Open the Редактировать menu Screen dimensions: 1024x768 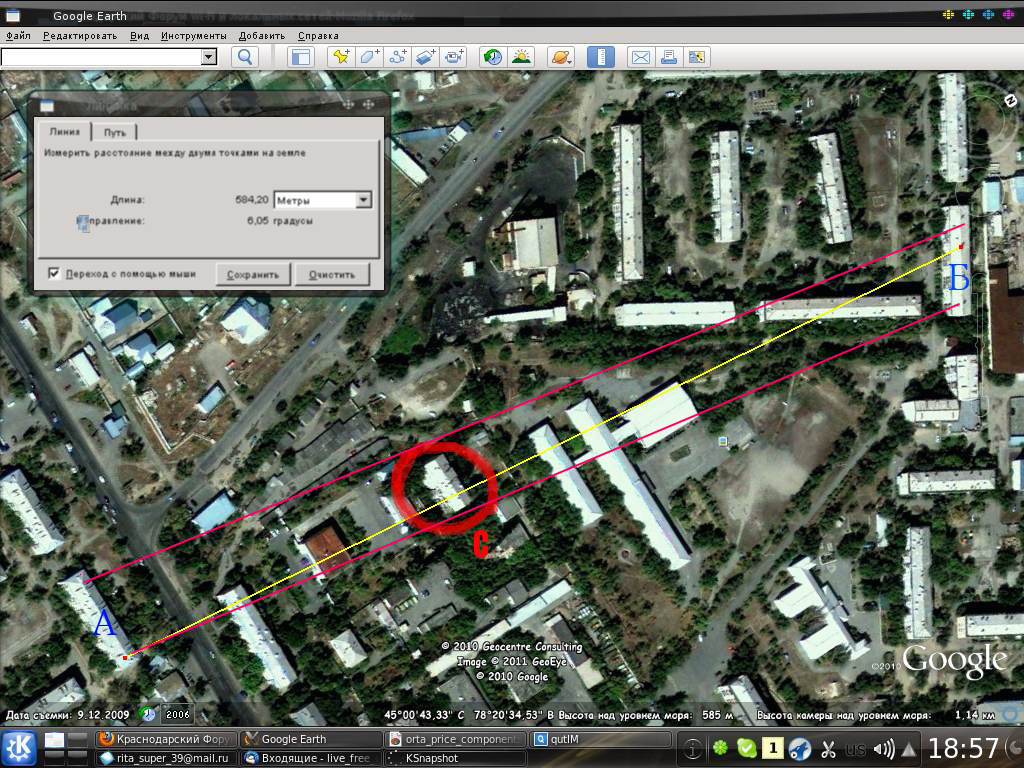point(80,35)
